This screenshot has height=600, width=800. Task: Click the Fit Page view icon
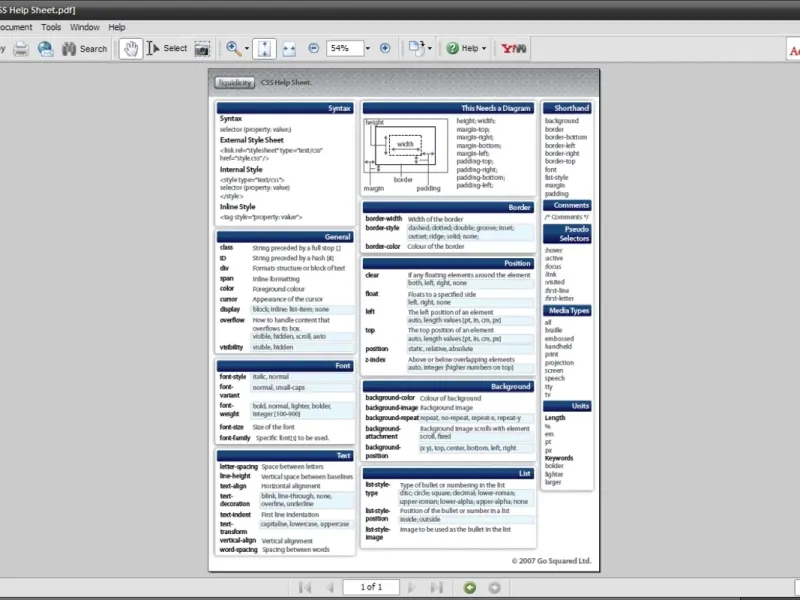coord(263,48)
